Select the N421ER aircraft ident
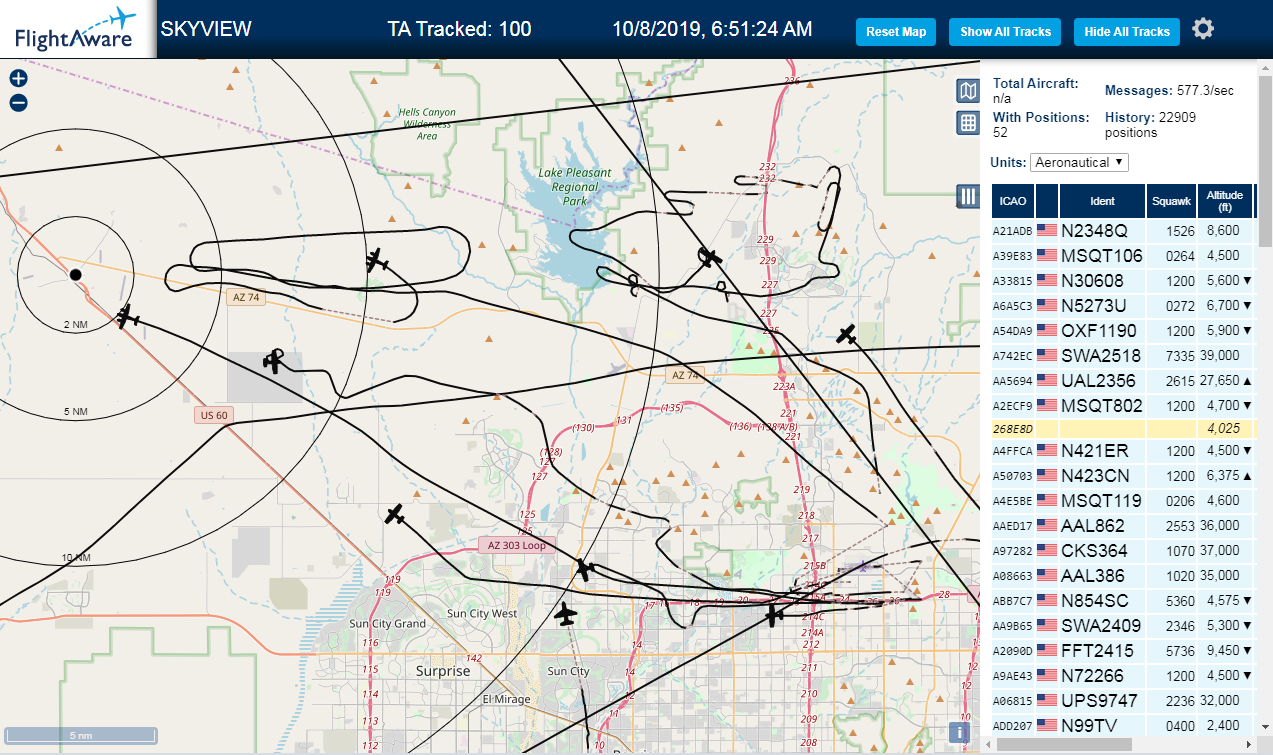The height and width of the screenshot is (755, 1273). click(1094, 450)
